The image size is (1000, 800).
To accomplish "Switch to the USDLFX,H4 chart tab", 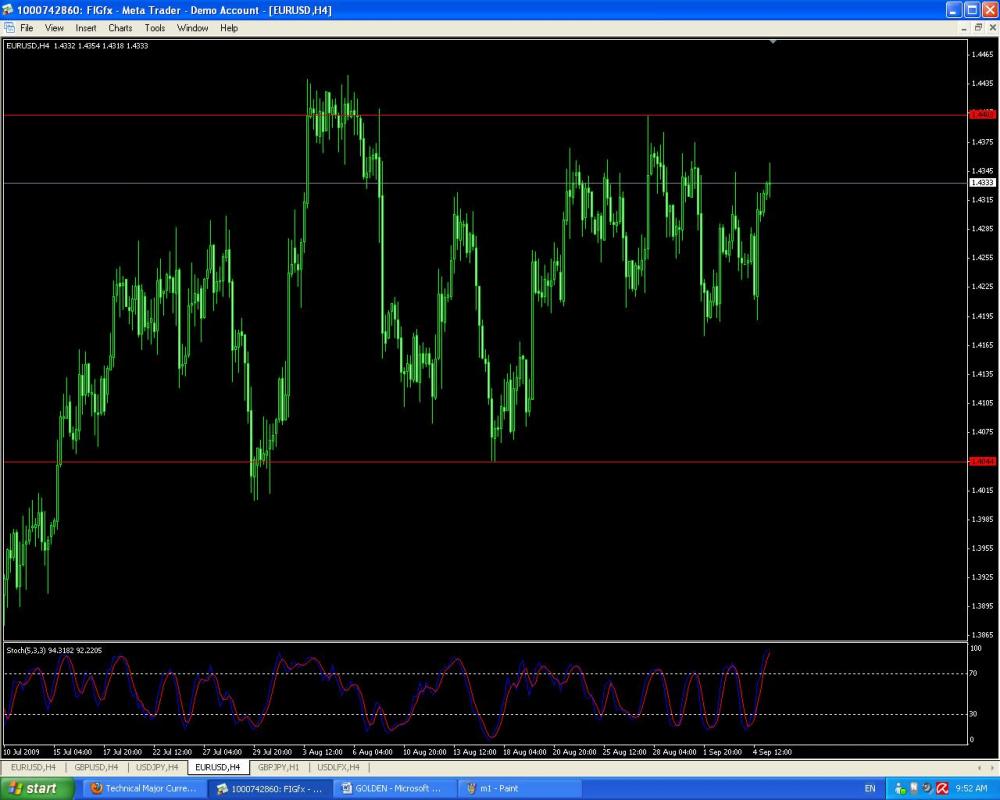I will pos(338,767).
